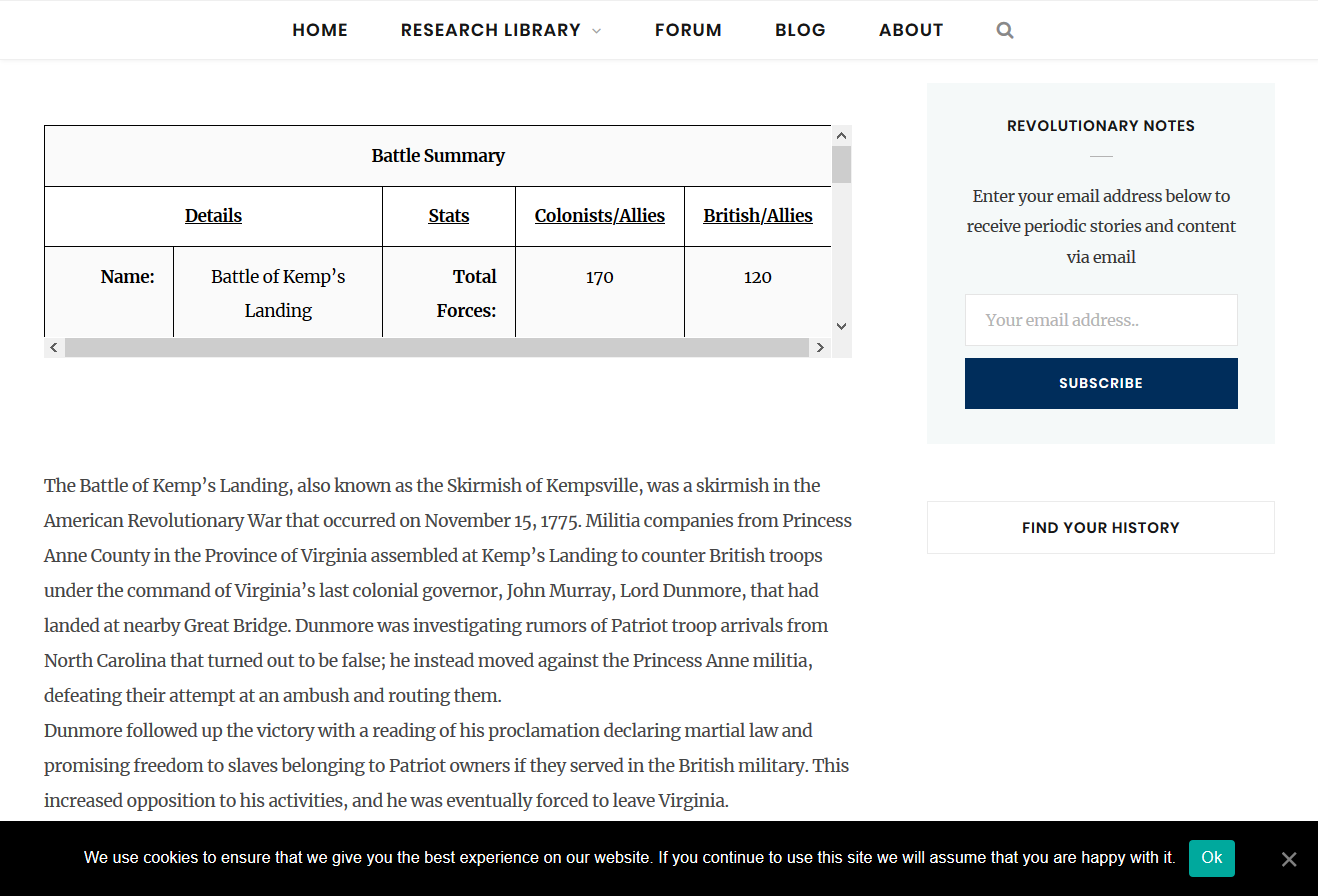
Task: Click the Stats column header
Action: pyautogui.click(x=449, y=216)
